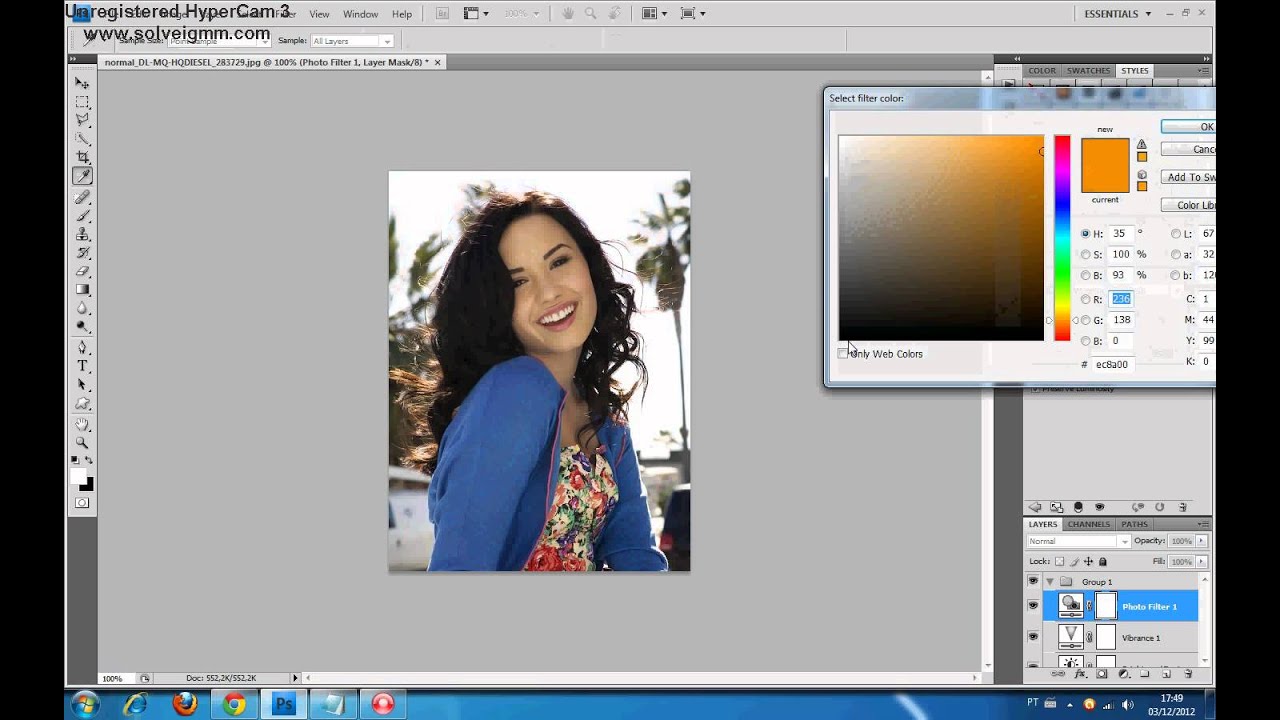The image size is (1280, 720).
Task: Select the Clone Stamp tool
Action: pyautogui.click(x=82, y=234)
